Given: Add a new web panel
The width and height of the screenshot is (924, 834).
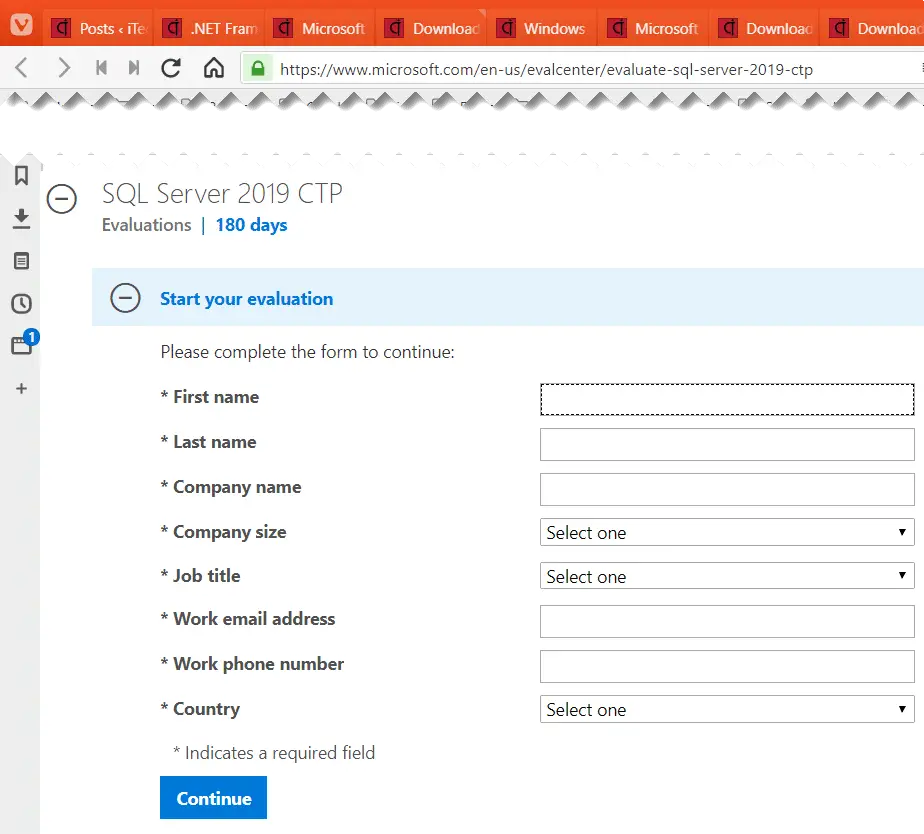Looking at the screenshot, I should click(x=21, y=389).
